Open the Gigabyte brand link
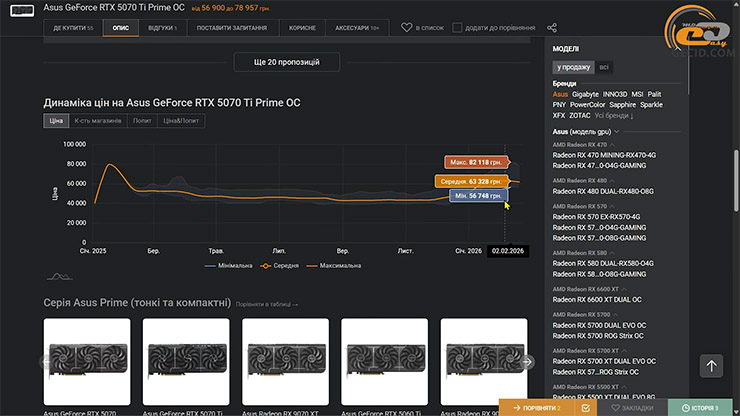The width and height of the screenshot is (740, 416). [x=585, y=94]
